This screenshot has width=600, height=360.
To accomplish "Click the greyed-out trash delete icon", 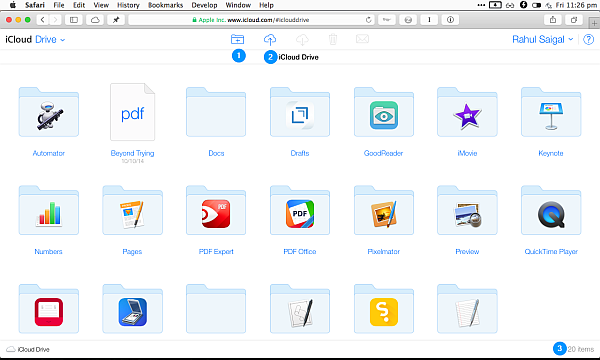I will click(x=333, y=39).
